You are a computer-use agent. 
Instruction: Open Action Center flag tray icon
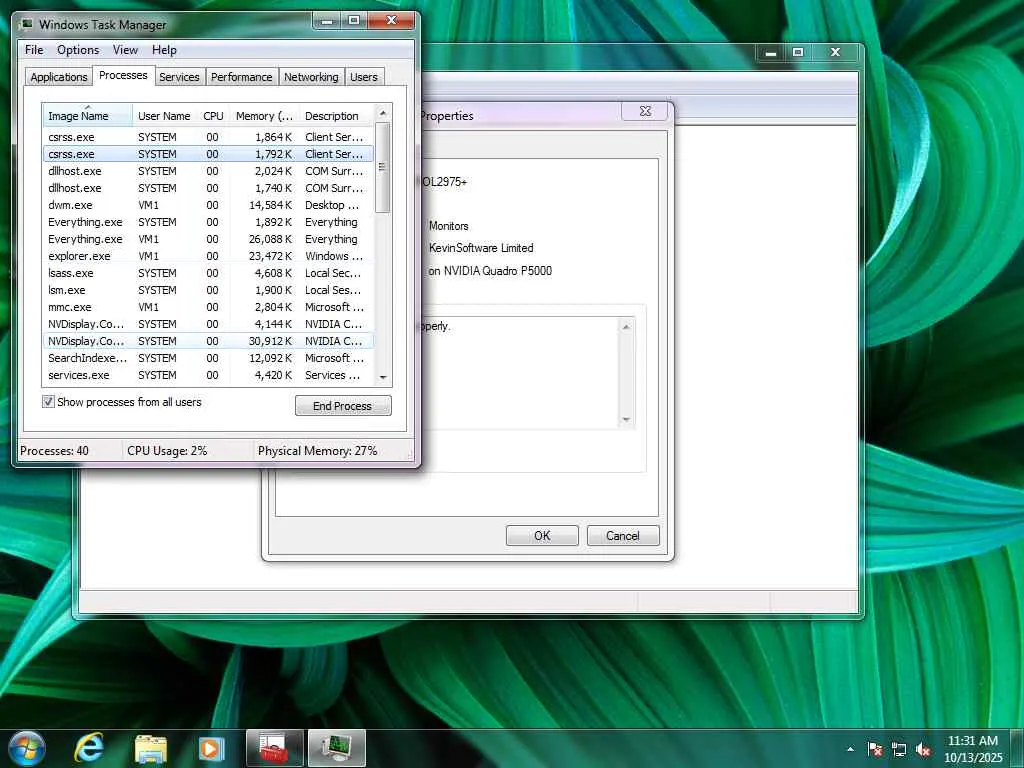pos(875,749)
